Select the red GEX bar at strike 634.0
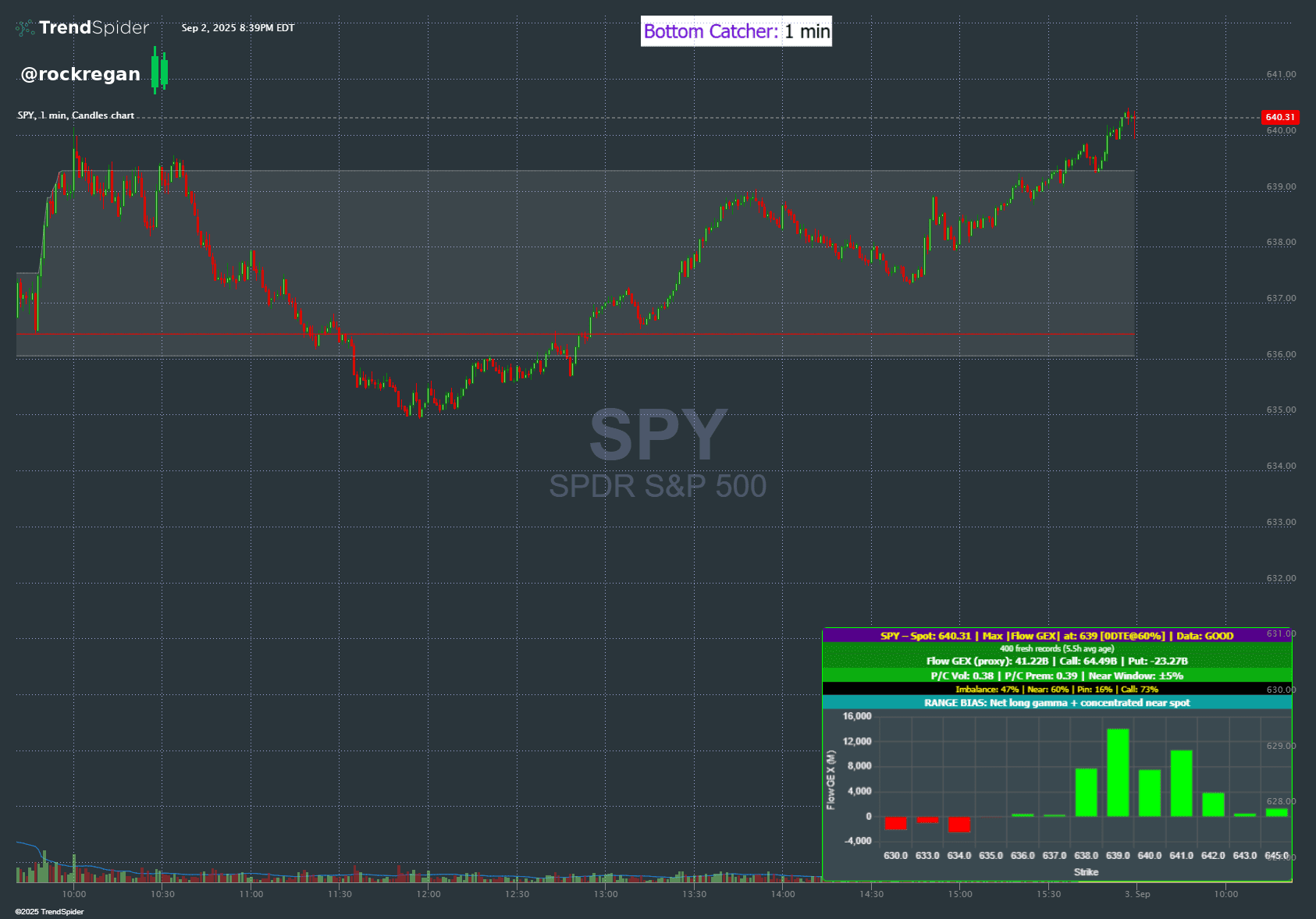This screenshot has height=919, width=1316. pos(959,825)
